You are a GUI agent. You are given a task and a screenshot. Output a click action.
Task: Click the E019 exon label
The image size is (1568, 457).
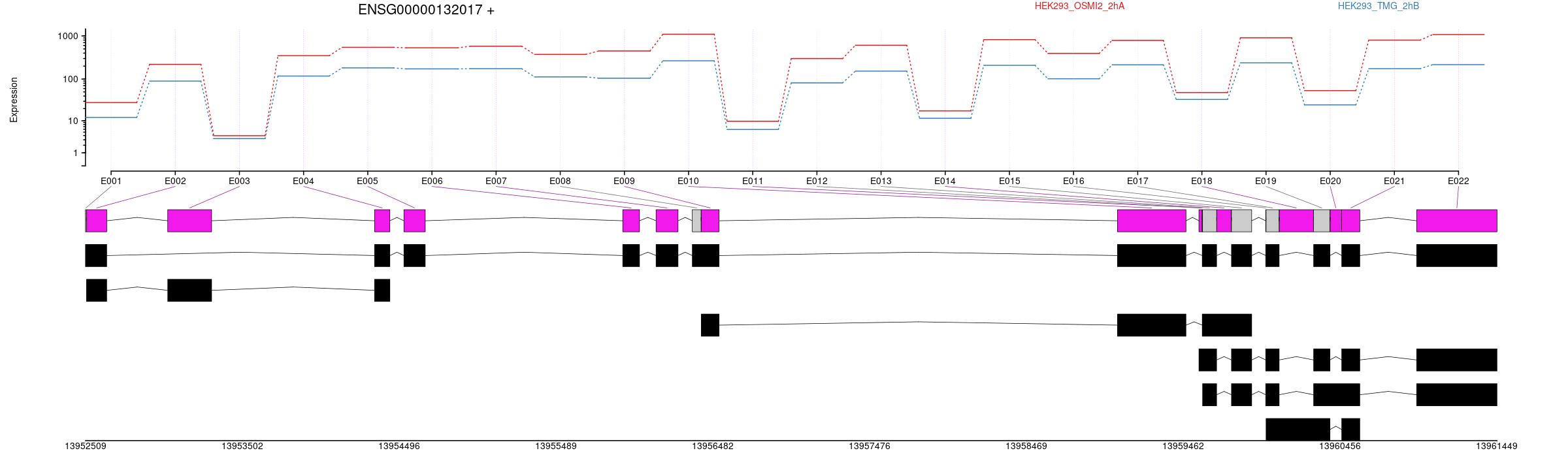[x=1266, y=181]
